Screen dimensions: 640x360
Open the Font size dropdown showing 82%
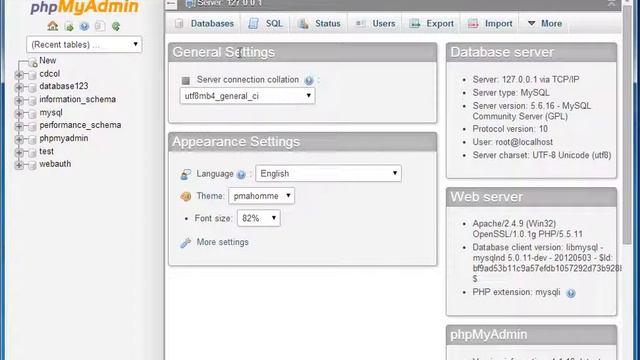pos(259,218)
